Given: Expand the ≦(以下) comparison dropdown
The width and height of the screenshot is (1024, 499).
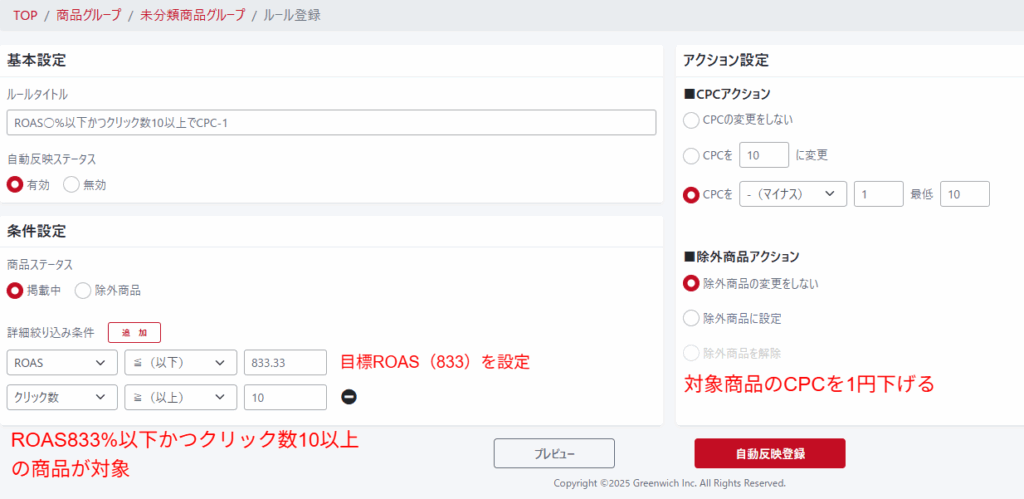Looking at the screenshot, I should (x=180, y=362).
